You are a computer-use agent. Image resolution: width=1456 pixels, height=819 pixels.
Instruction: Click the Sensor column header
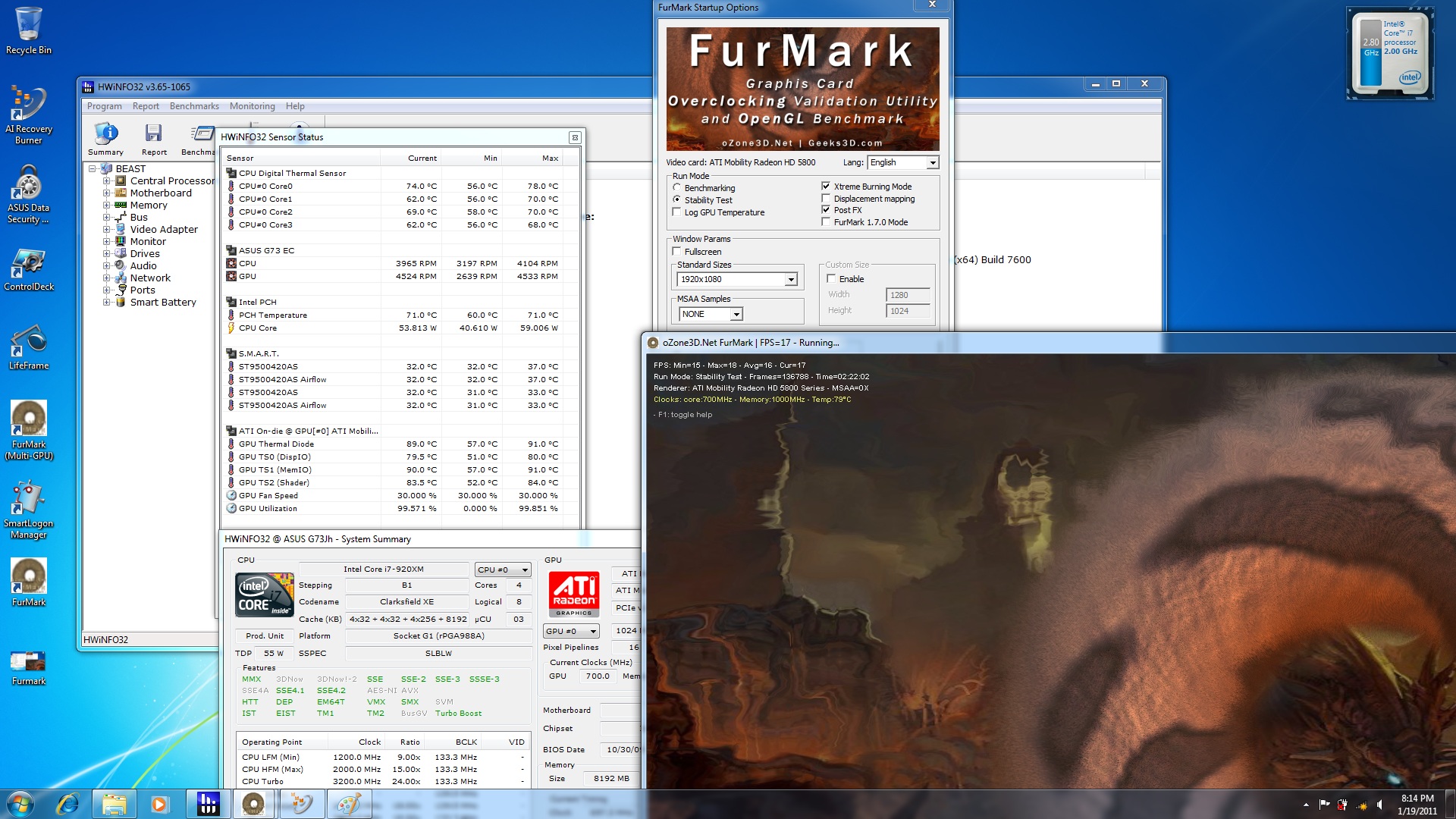[x=302, y=158]
